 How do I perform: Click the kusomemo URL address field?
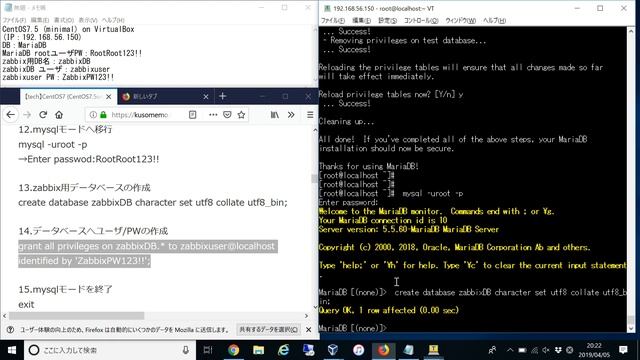point(140,115)
